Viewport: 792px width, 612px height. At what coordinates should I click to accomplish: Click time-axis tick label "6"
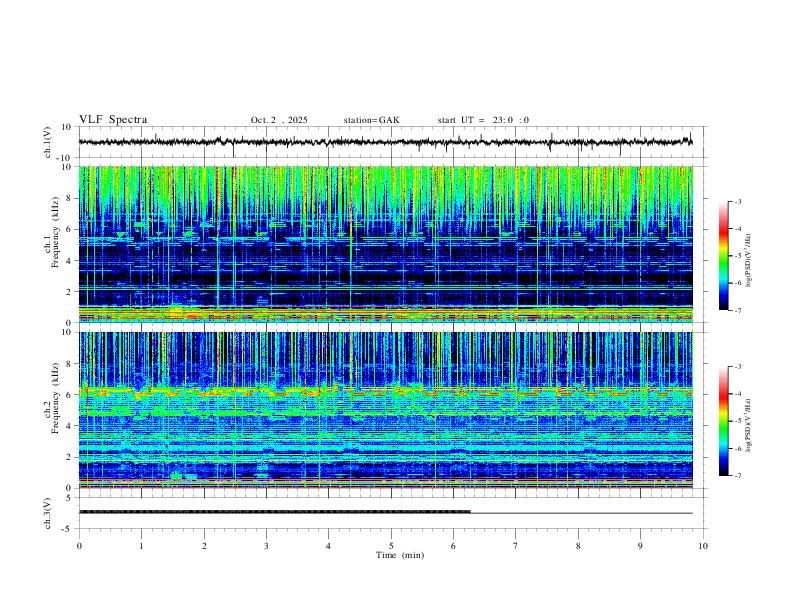pyautogui.click(x=453, y=546)
